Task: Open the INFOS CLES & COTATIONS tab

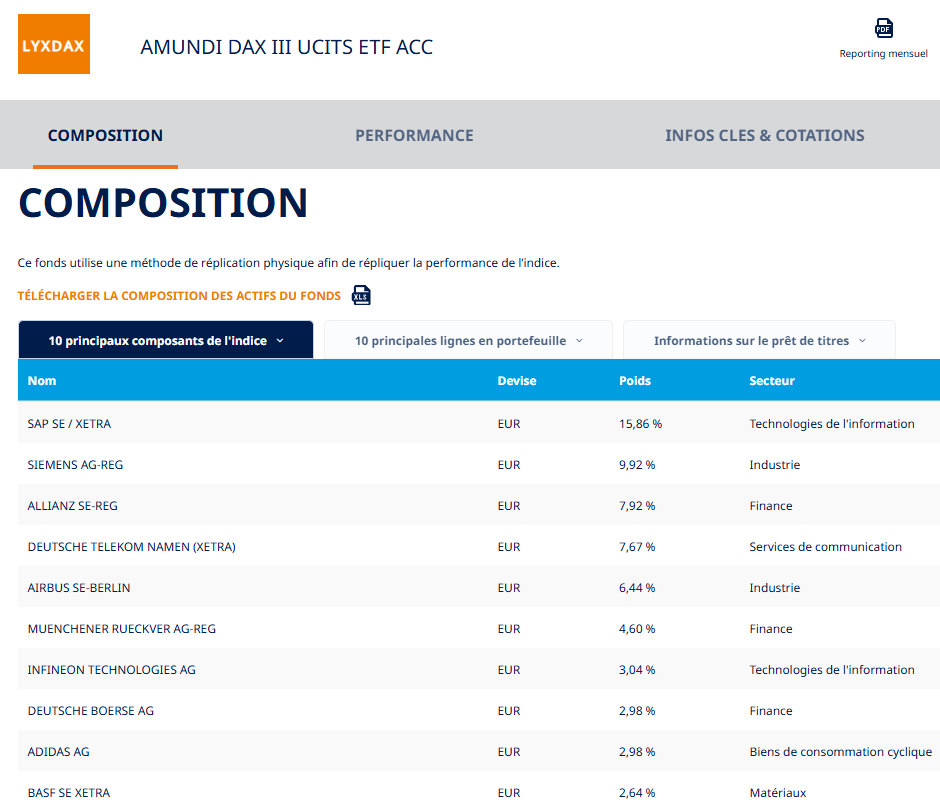Action: (764, 135)
